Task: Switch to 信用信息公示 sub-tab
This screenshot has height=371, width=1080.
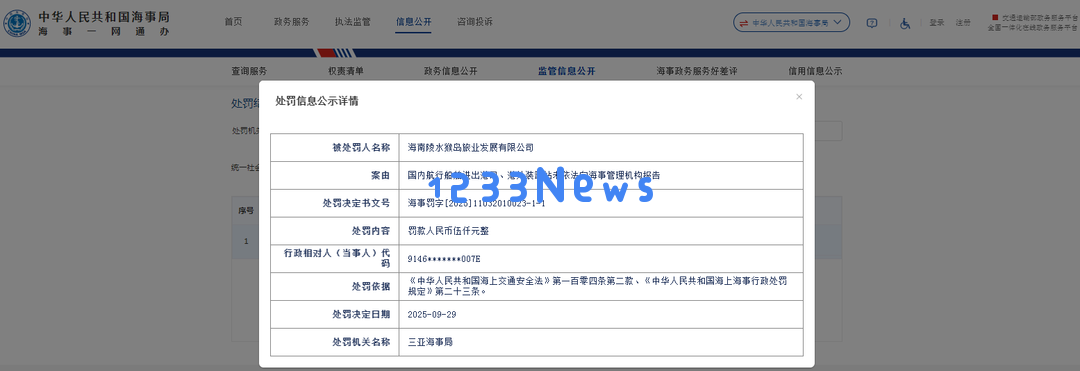Action: [816, 71]
